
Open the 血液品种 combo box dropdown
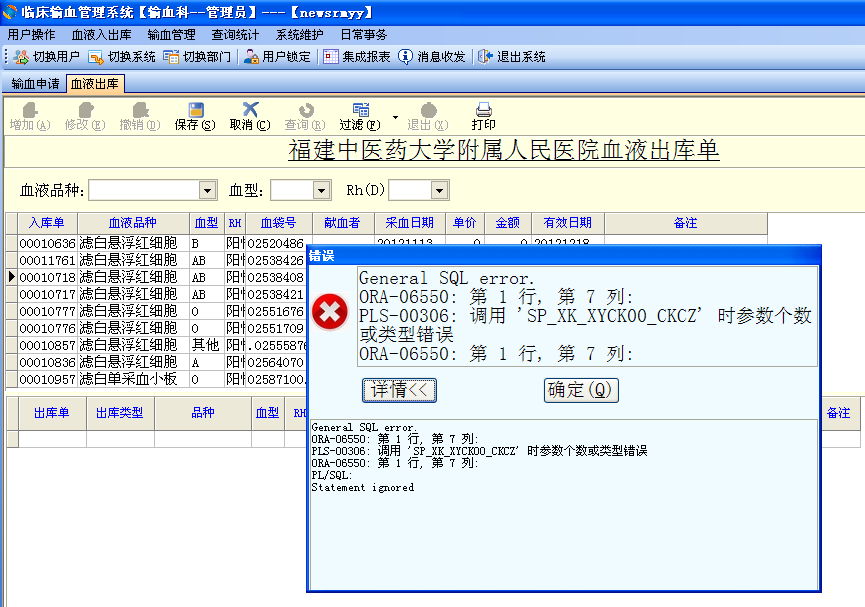(207, 190)
